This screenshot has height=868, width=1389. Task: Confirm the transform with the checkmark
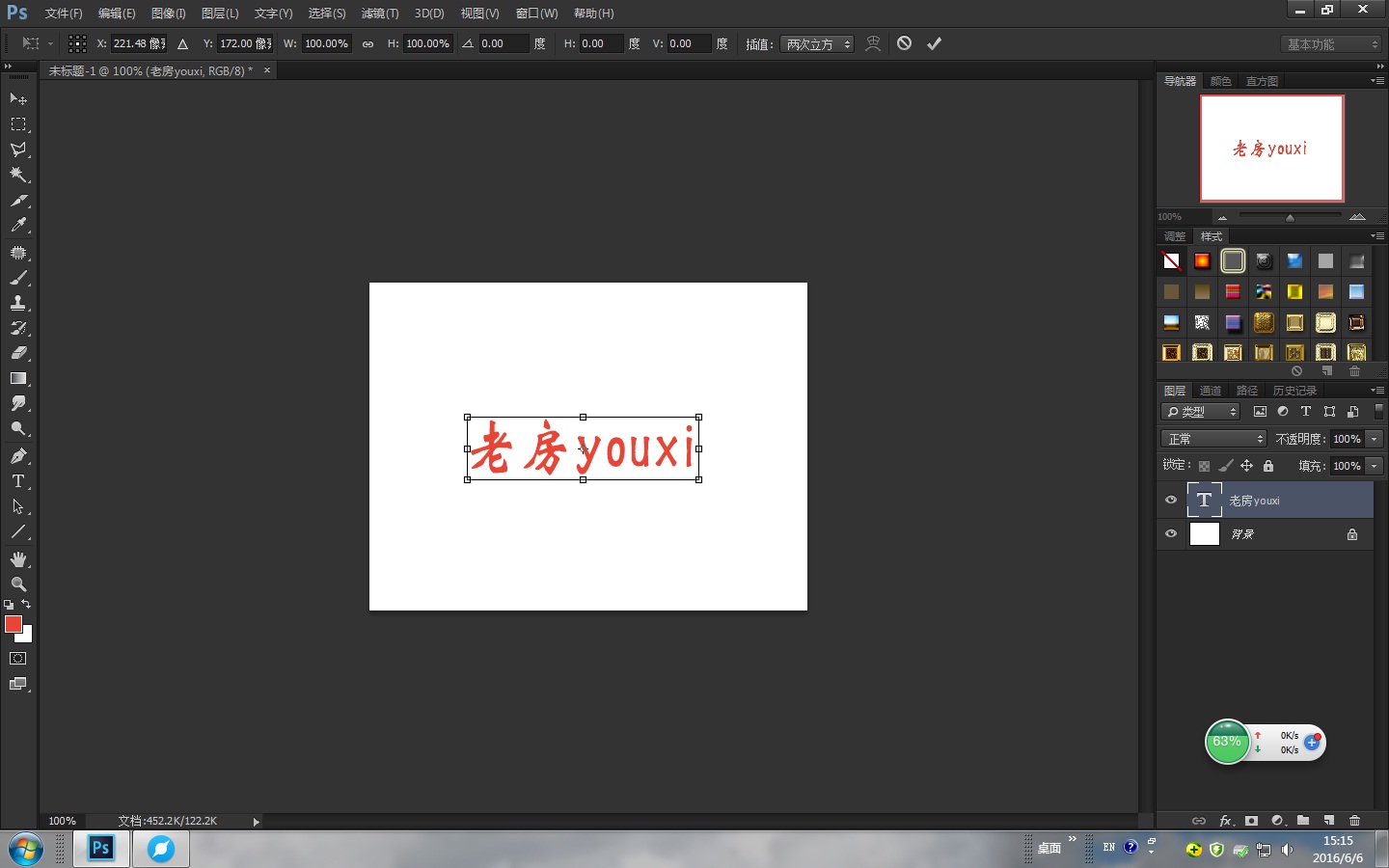pos(933,43)
